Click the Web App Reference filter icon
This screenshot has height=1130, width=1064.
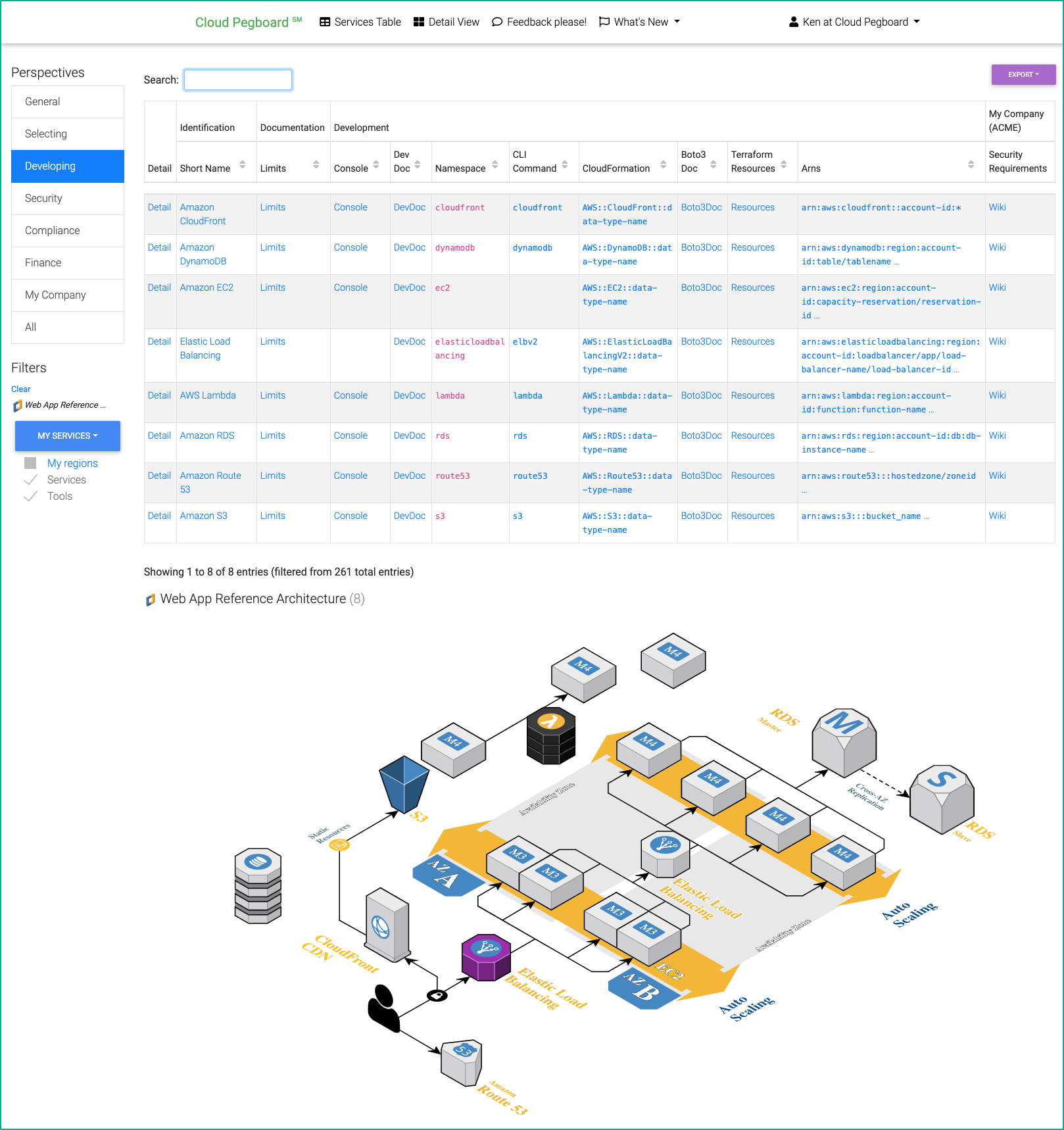(18, 406)
